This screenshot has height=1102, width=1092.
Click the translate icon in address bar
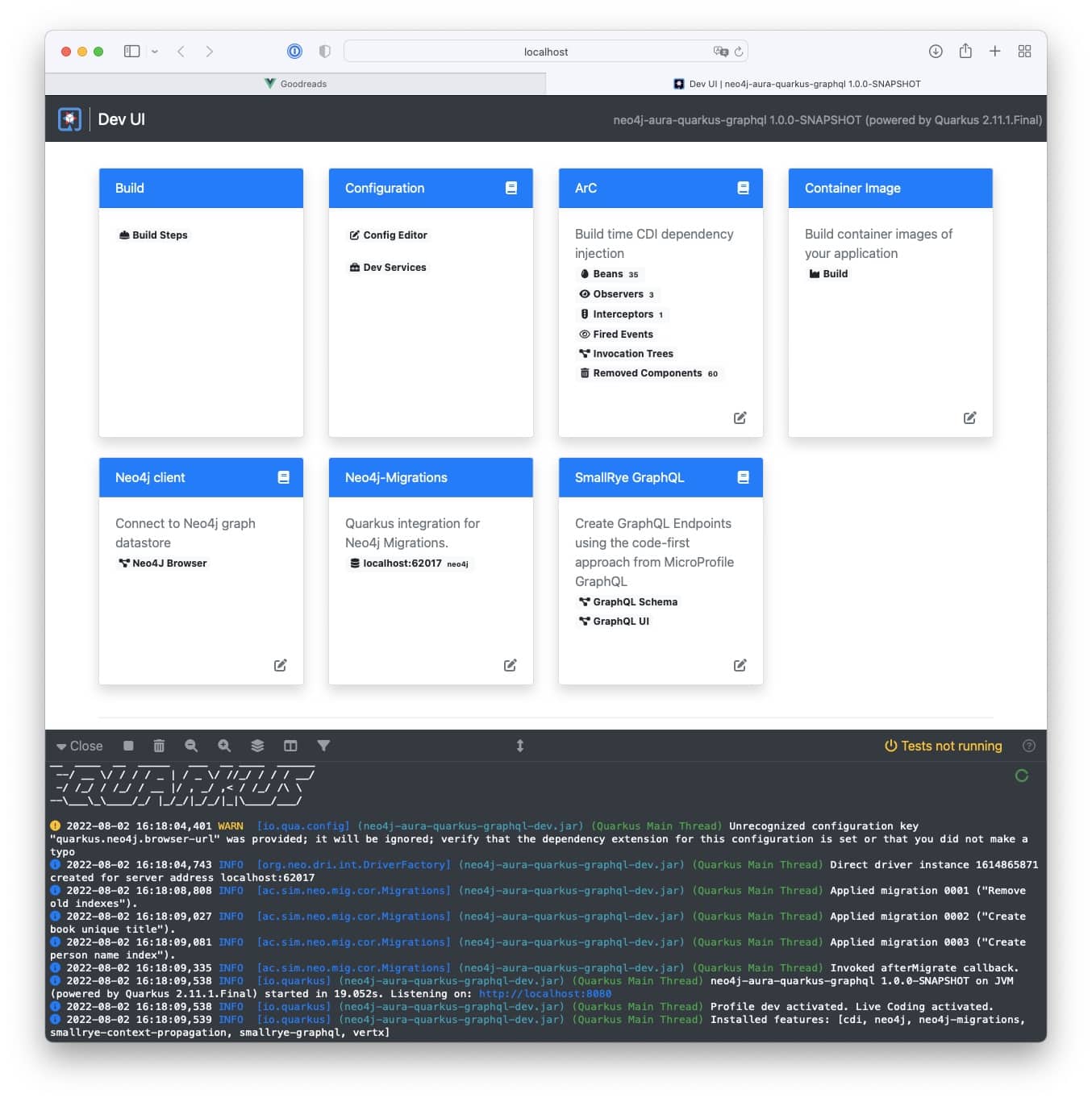point(720,52)
